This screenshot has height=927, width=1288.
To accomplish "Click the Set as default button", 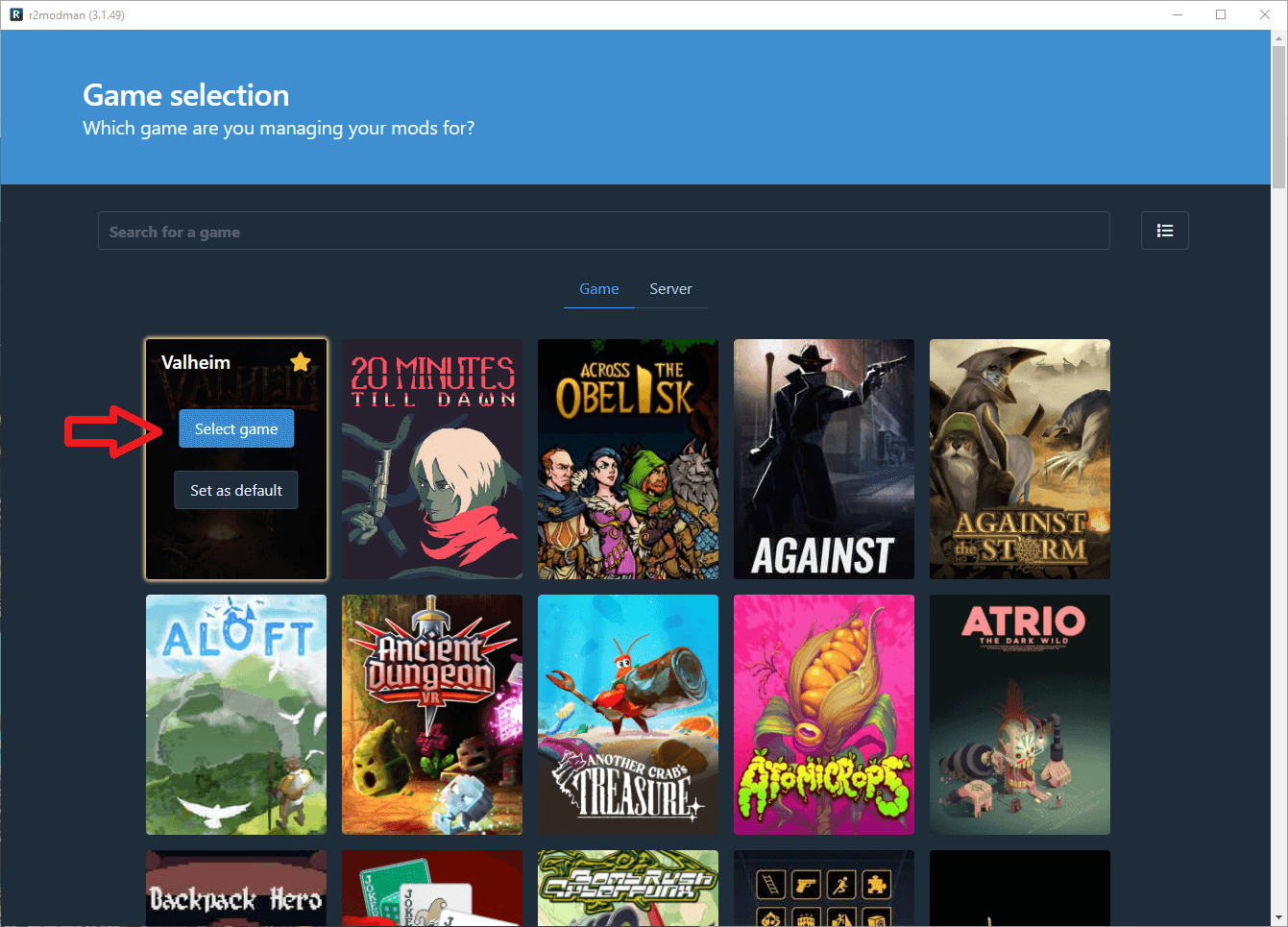I will point(236,490).
